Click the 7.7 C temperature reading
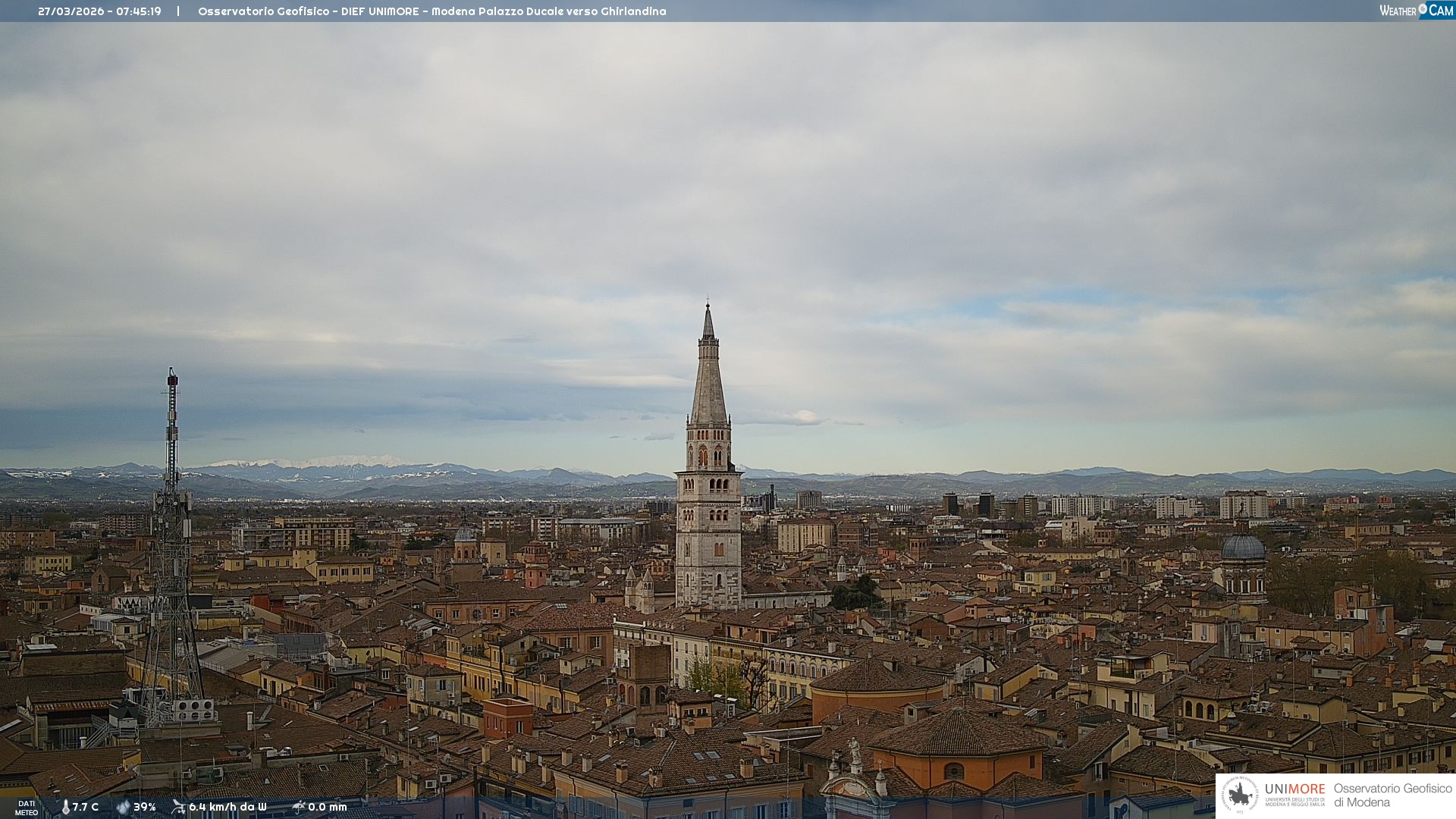The image size is (1456, 819). 86,807
